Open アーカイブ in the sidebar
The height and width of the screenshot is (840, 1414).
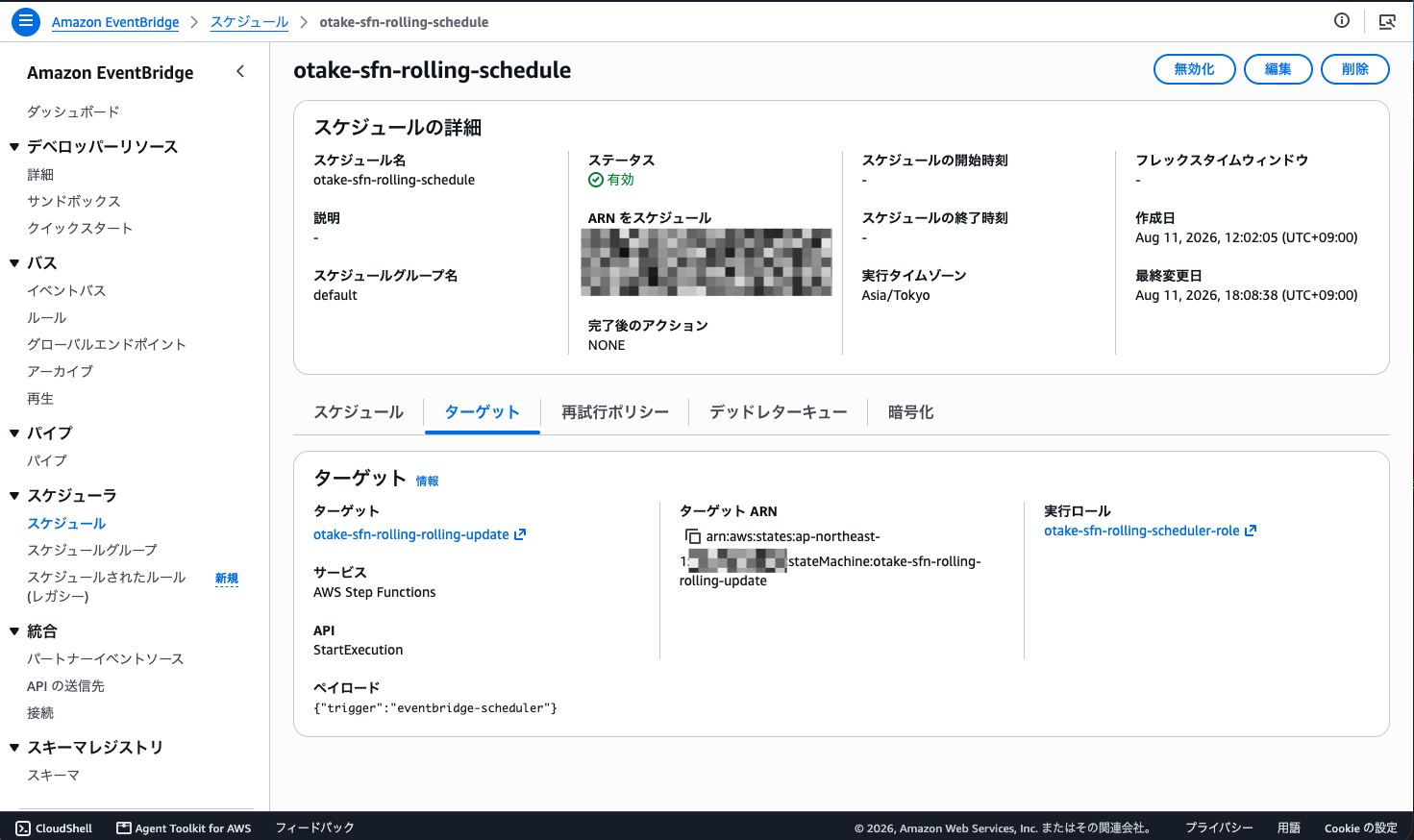60,371
